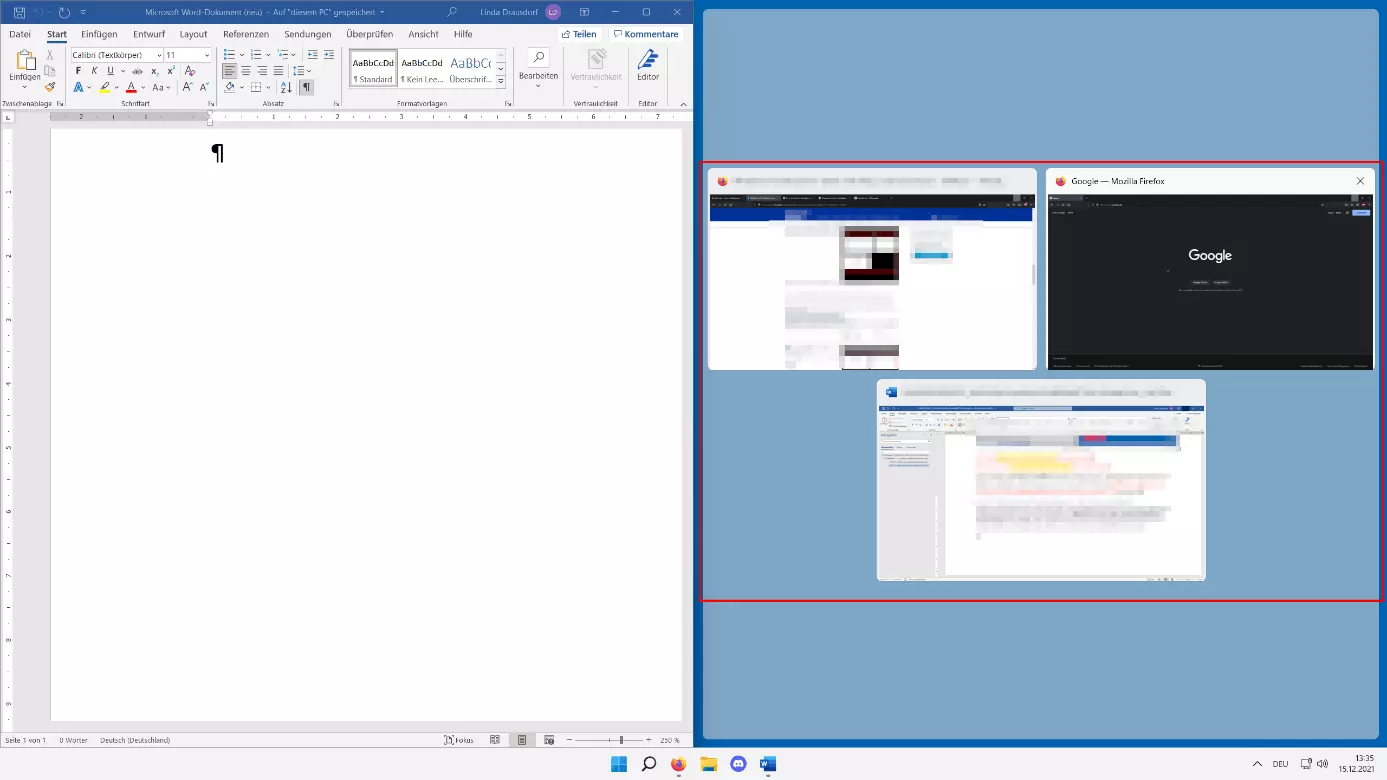The height and width of the screenshot is (780, 1387).
Task: Switch to the Entwurf tab
Action: [149, 34]
